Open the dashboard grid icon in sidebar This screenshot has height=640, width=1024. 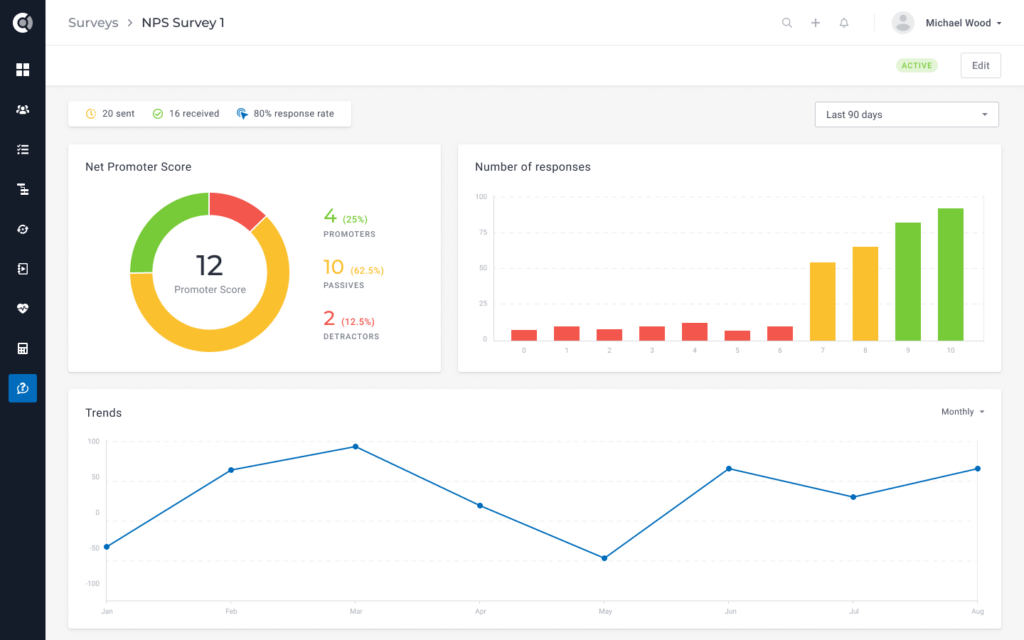(22, 70)
